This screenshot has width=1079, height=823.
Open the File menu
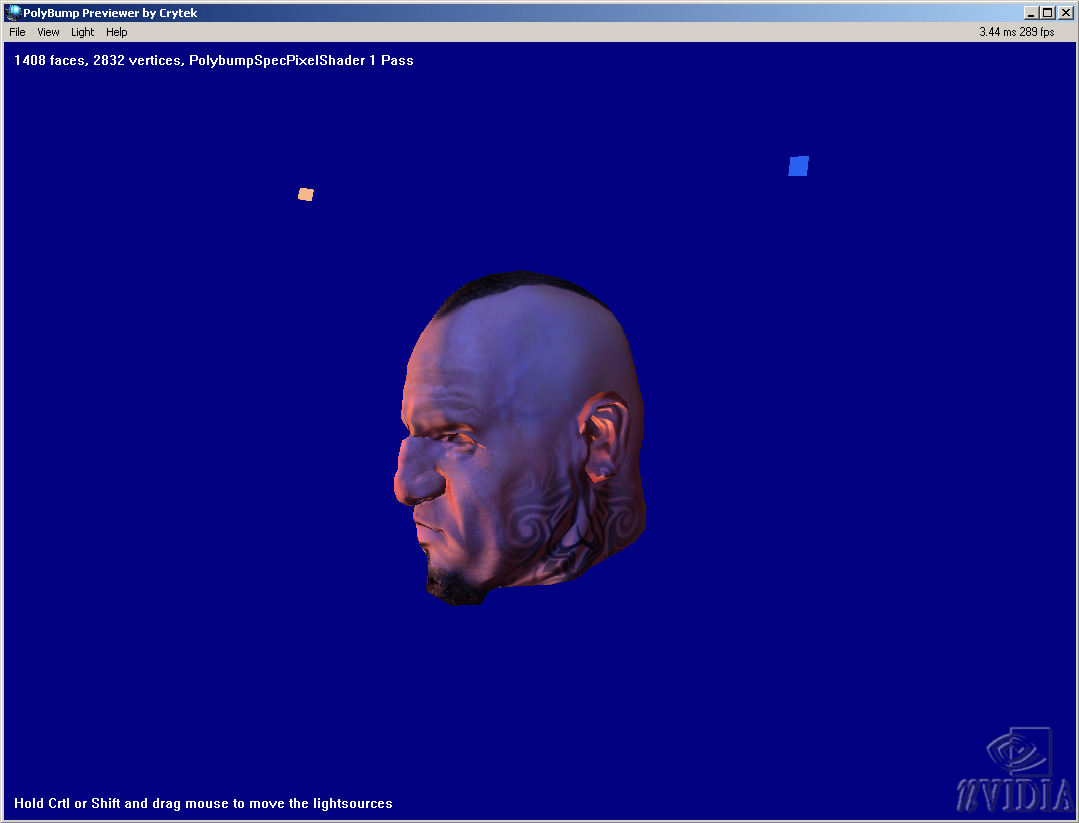point(17,32)
